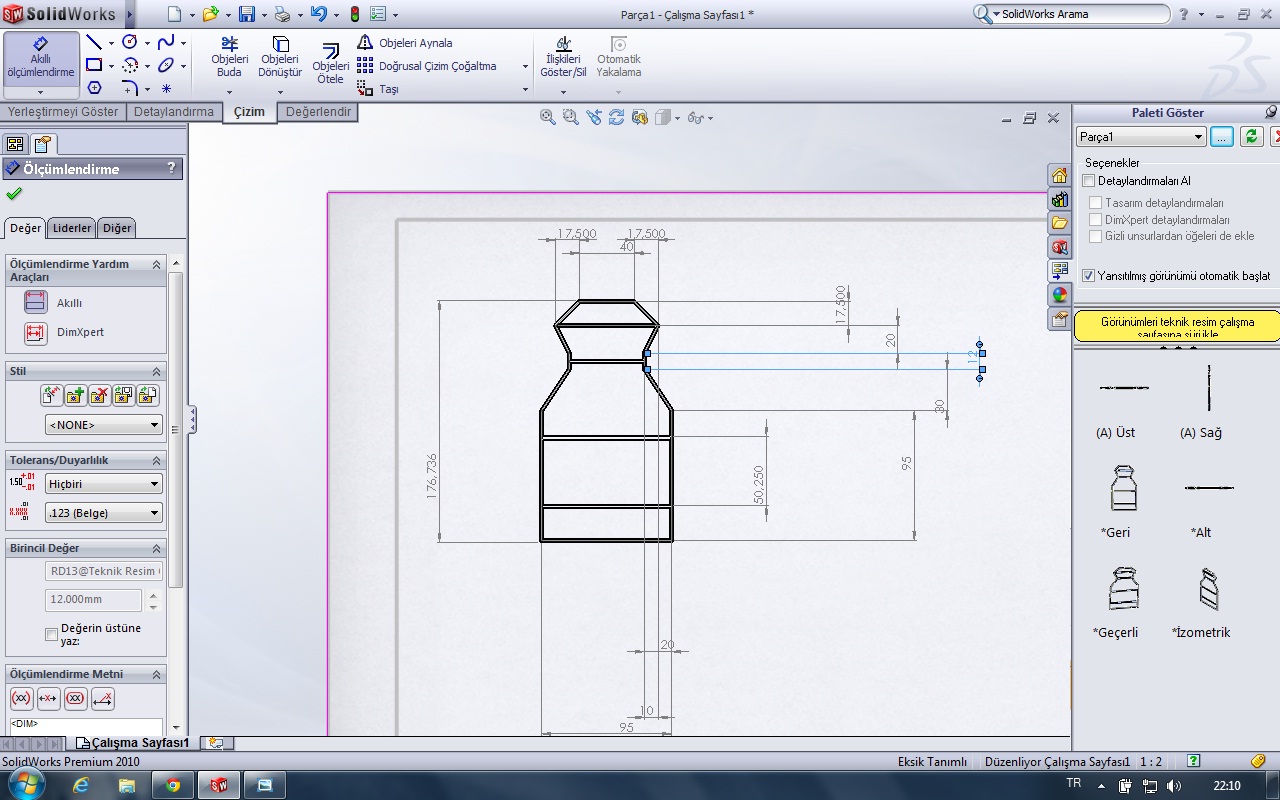Check the Detaylandırmaları Al checkbox
The height and width of the screenshot is (800, 1280).
pos(1089,181)
